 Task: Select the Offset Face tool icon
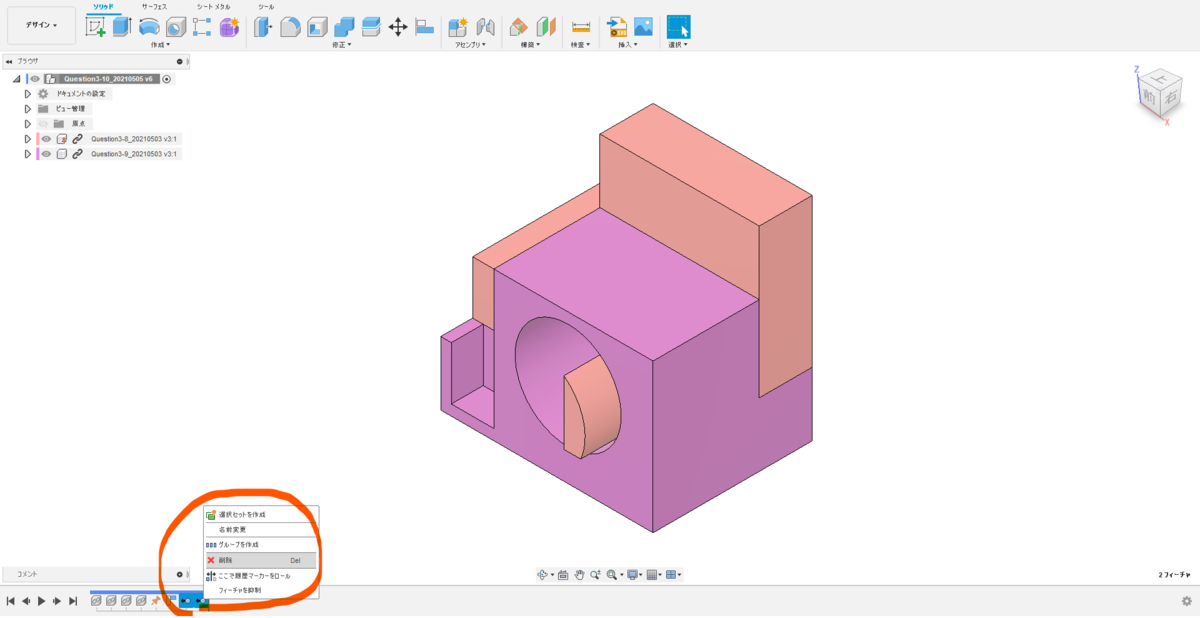pos(371,27)
